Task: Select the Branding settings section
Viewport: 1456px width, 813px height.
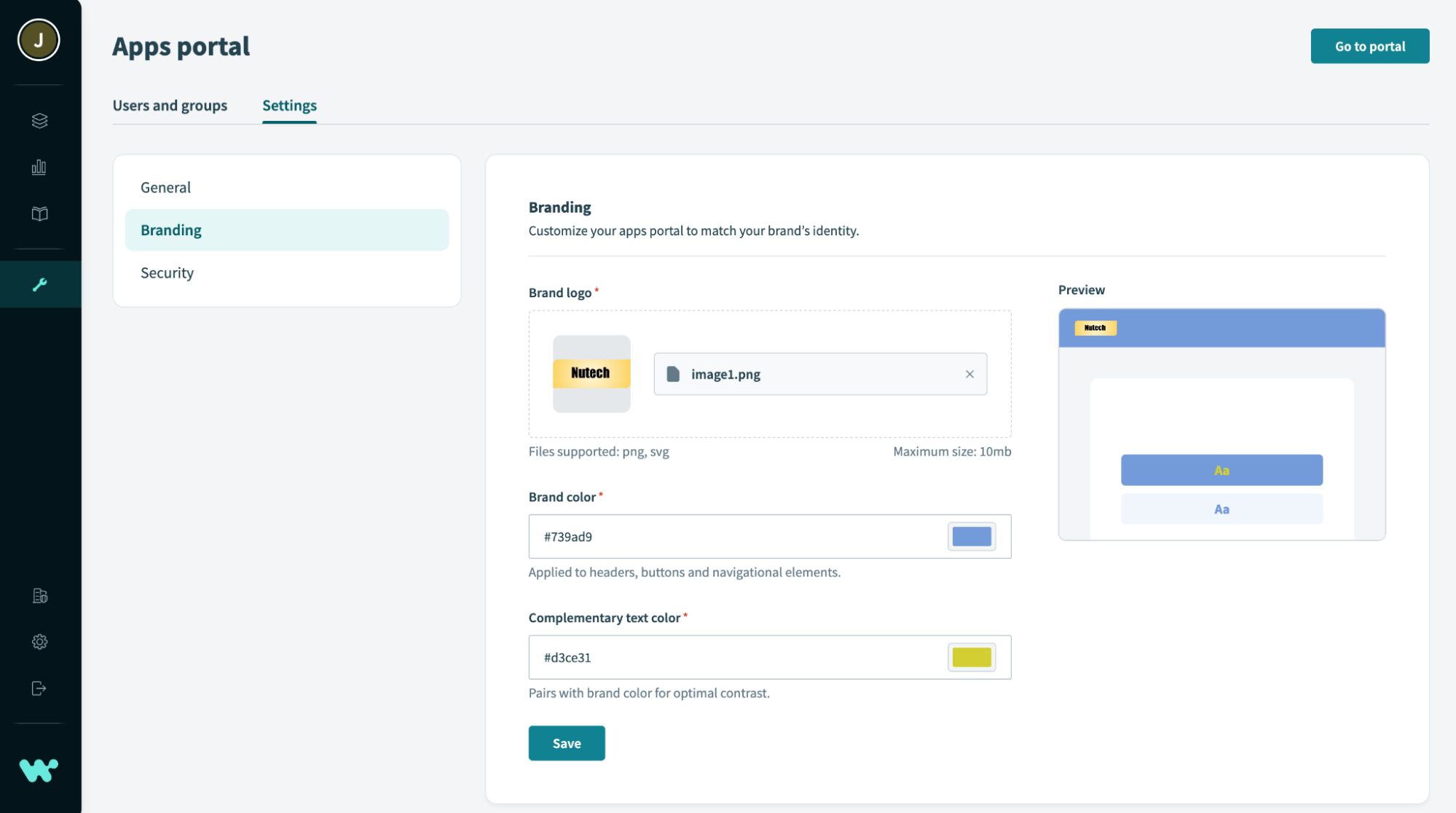Action: pyautogui.click(x=172, y=230)
